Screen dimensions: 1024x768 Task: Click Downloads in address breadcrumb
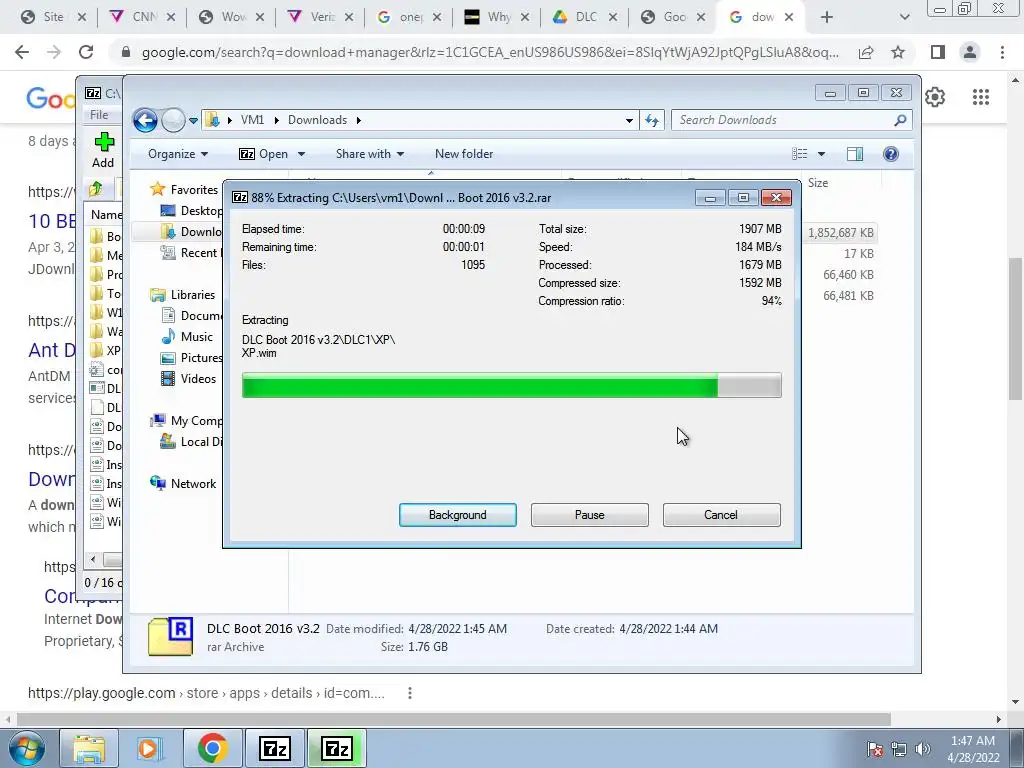point(317,120)
